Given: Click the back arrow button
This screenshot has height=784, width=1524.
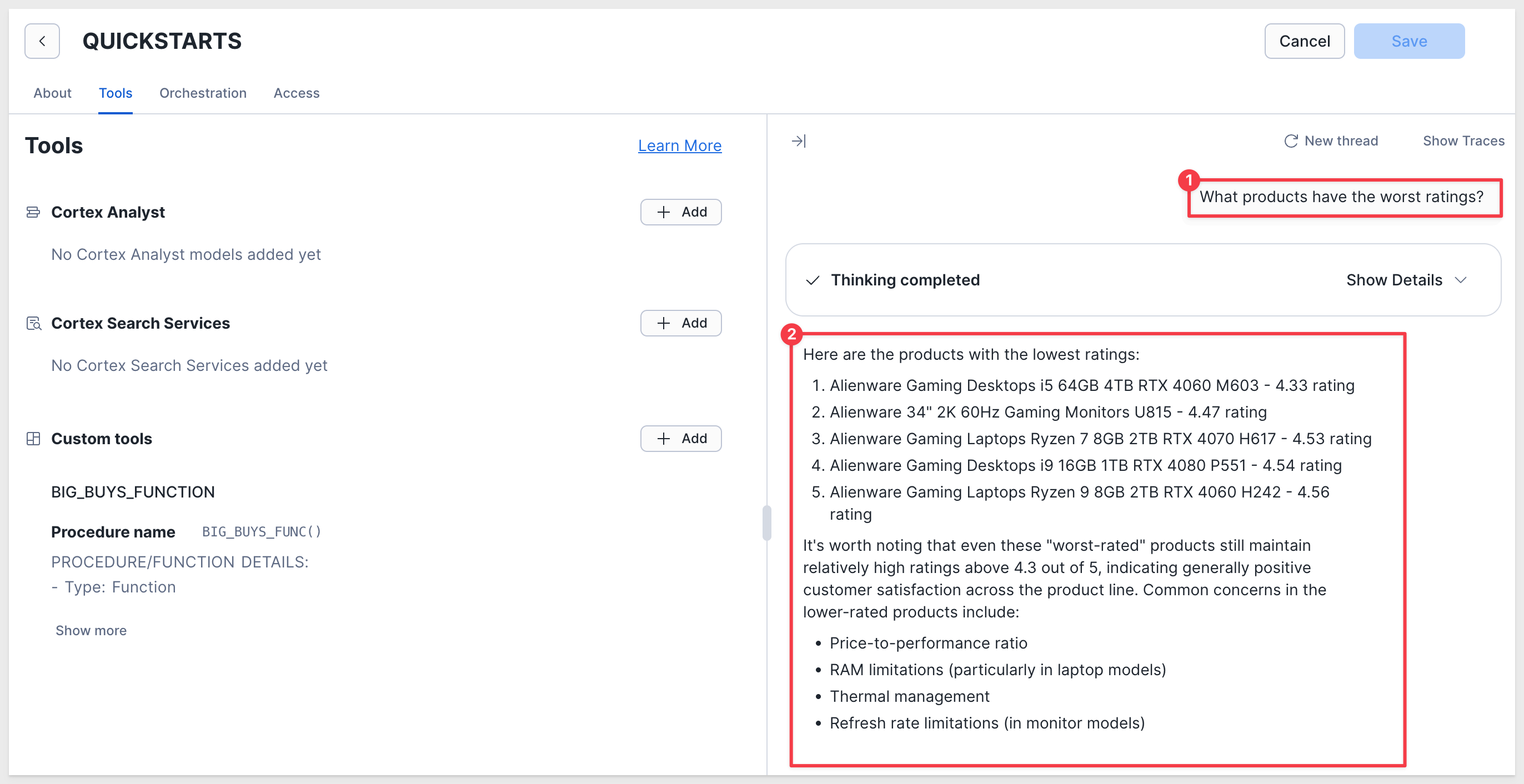Looking at the screenshot, I should point(42,41).
